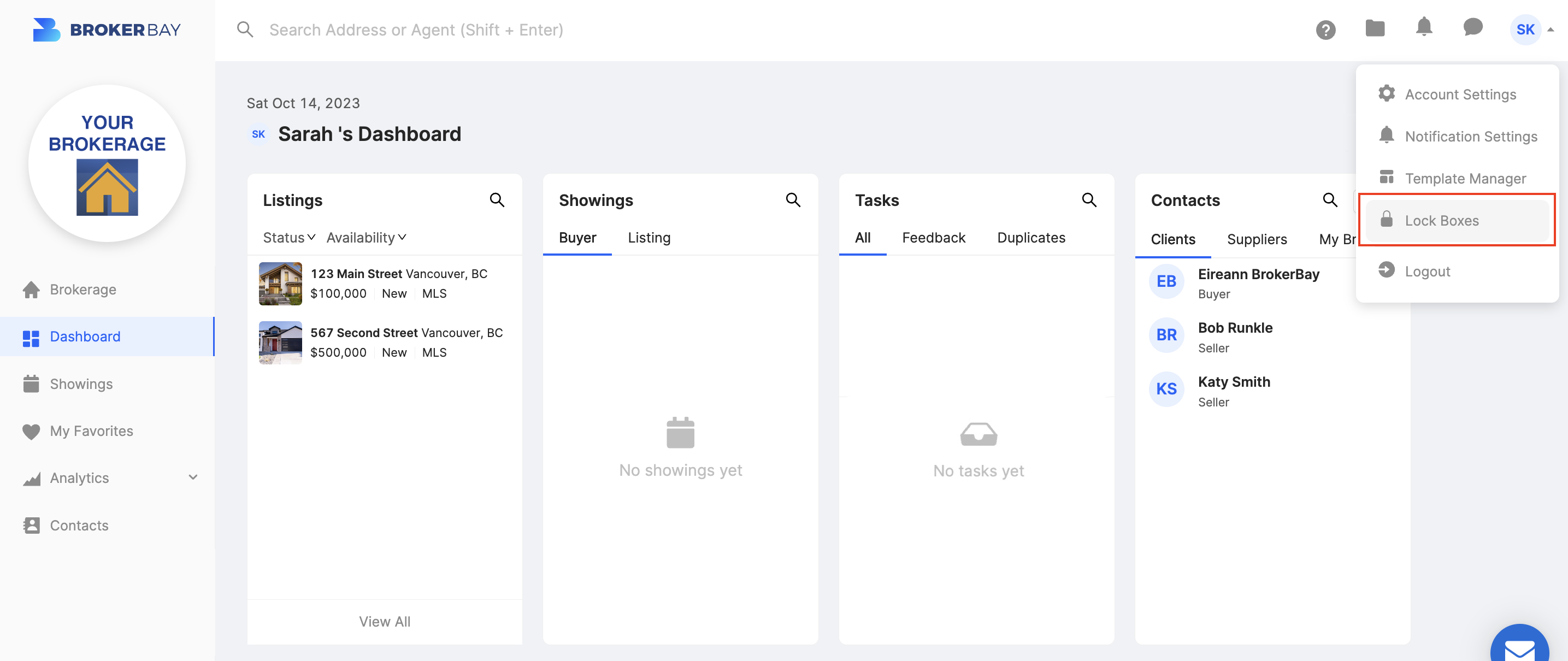Click the SK profile avatar in top bar
The height and width of the screenshot is (661, 1568).
(1525, 30)
